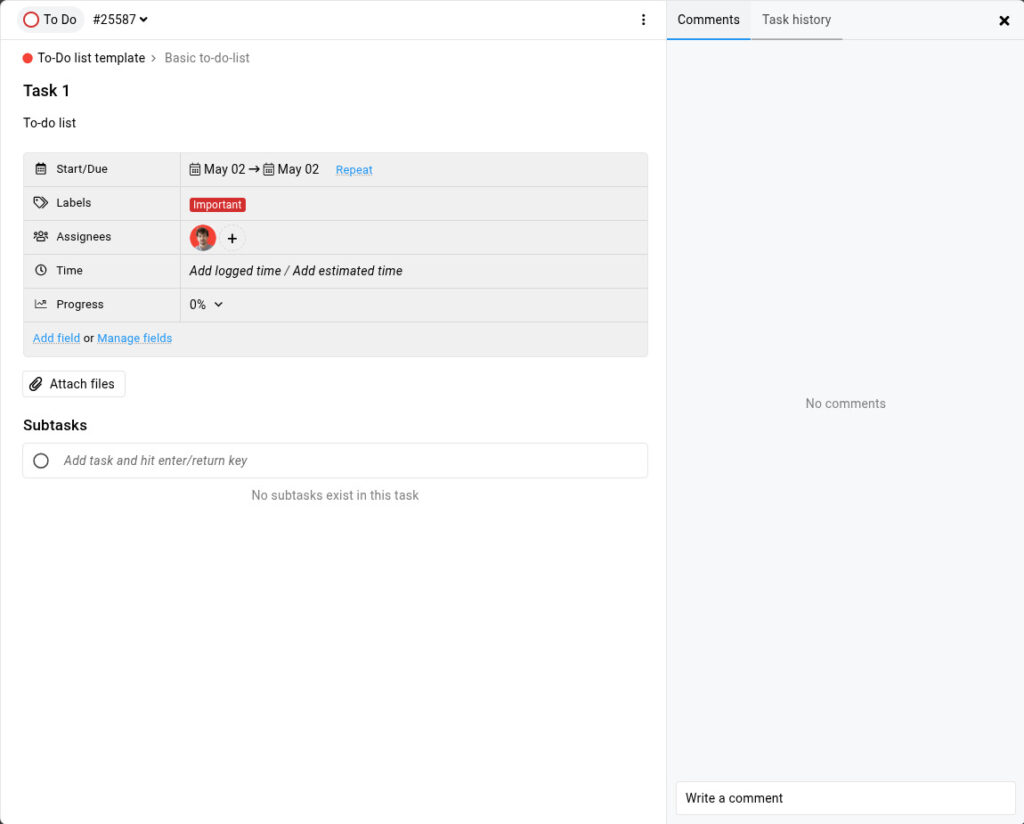Focus the Write a comment field
This screenshot has width=1024, height=824.
pyautogui.click(x=845, y=798)
